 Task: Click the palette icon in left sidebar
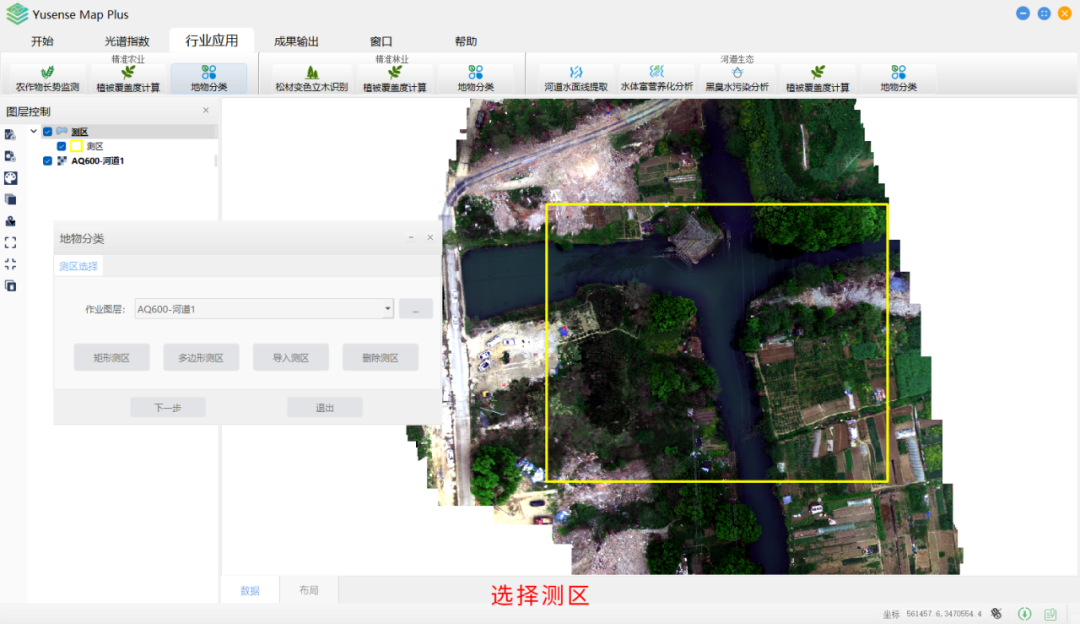click(10, 177)
